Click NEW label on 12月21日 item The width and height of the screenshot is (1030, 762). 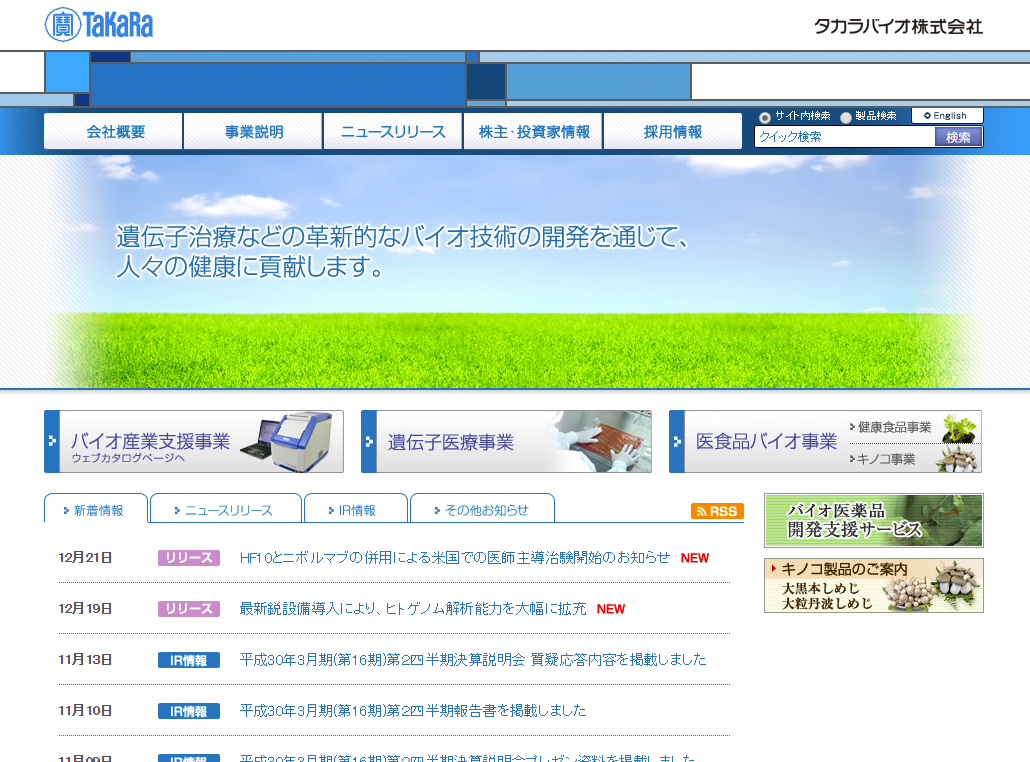[694, 558]
